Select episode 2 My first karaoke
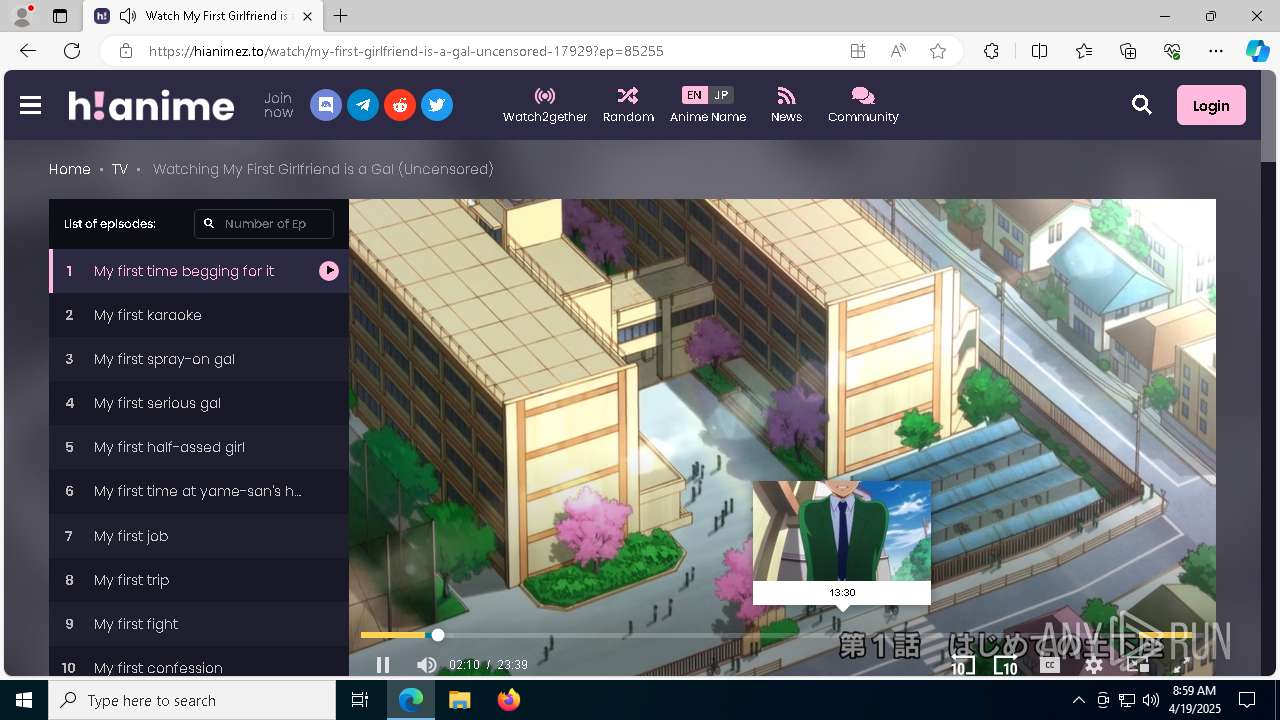The width and height of the screenshot is (1280, 720). pos(199,315)
